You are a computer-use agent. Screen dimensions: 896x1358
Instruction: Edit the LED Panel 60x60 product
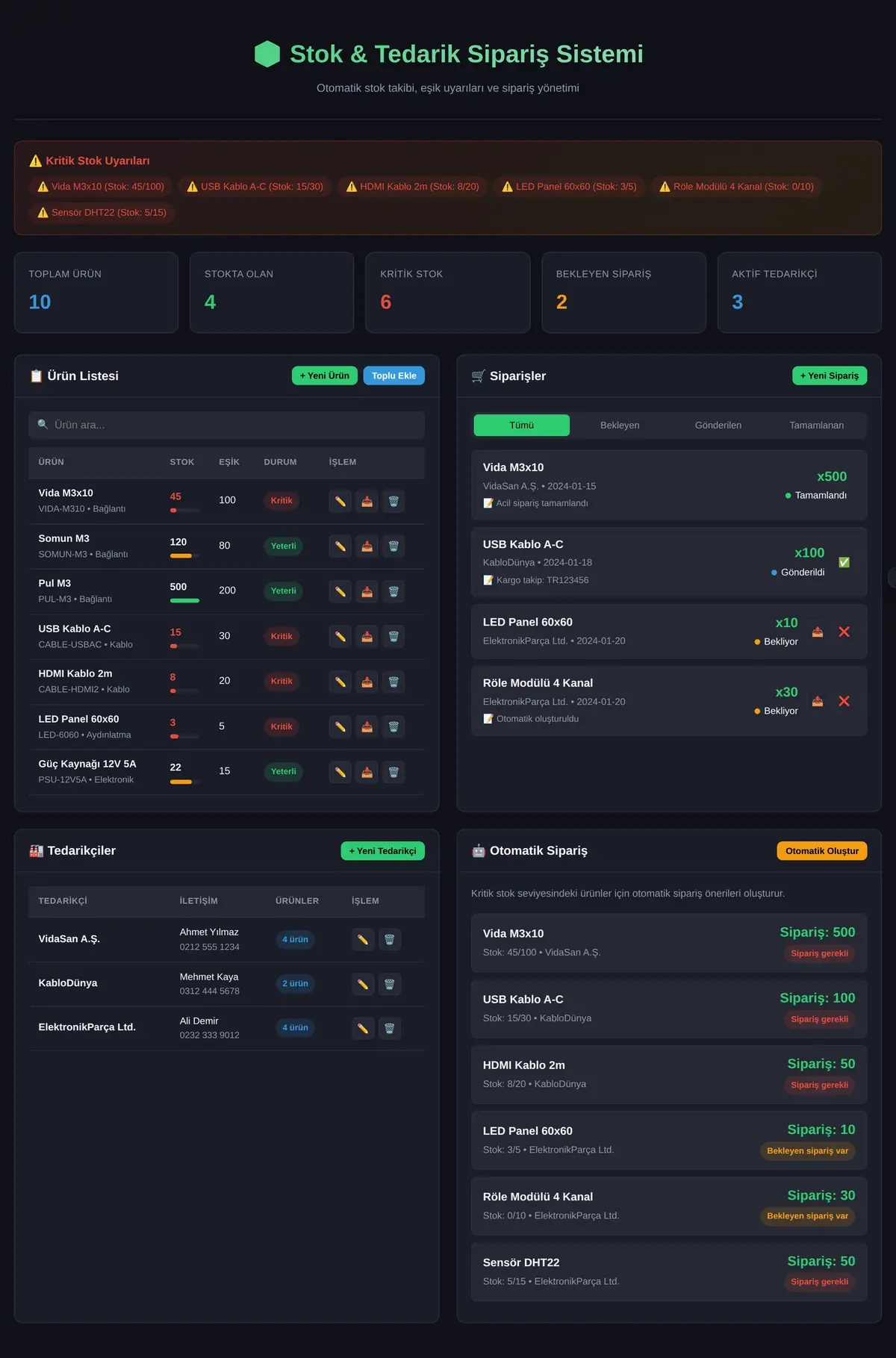(x=340, y=727)
